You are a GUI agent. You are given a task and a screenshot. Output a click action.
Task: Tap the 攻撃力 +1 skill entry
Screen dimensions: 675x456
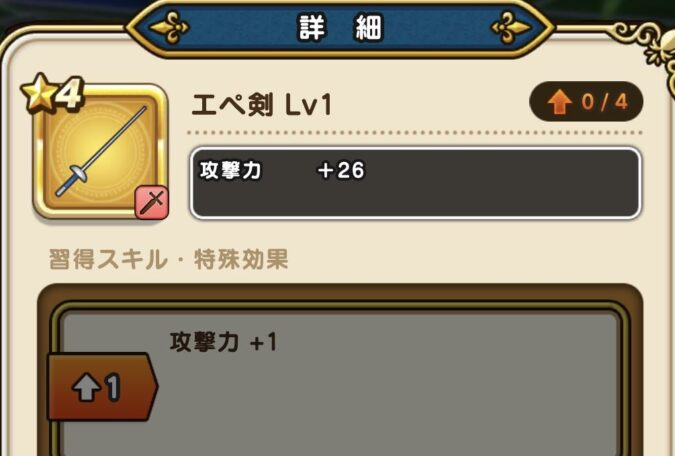(x=223, y=343)
